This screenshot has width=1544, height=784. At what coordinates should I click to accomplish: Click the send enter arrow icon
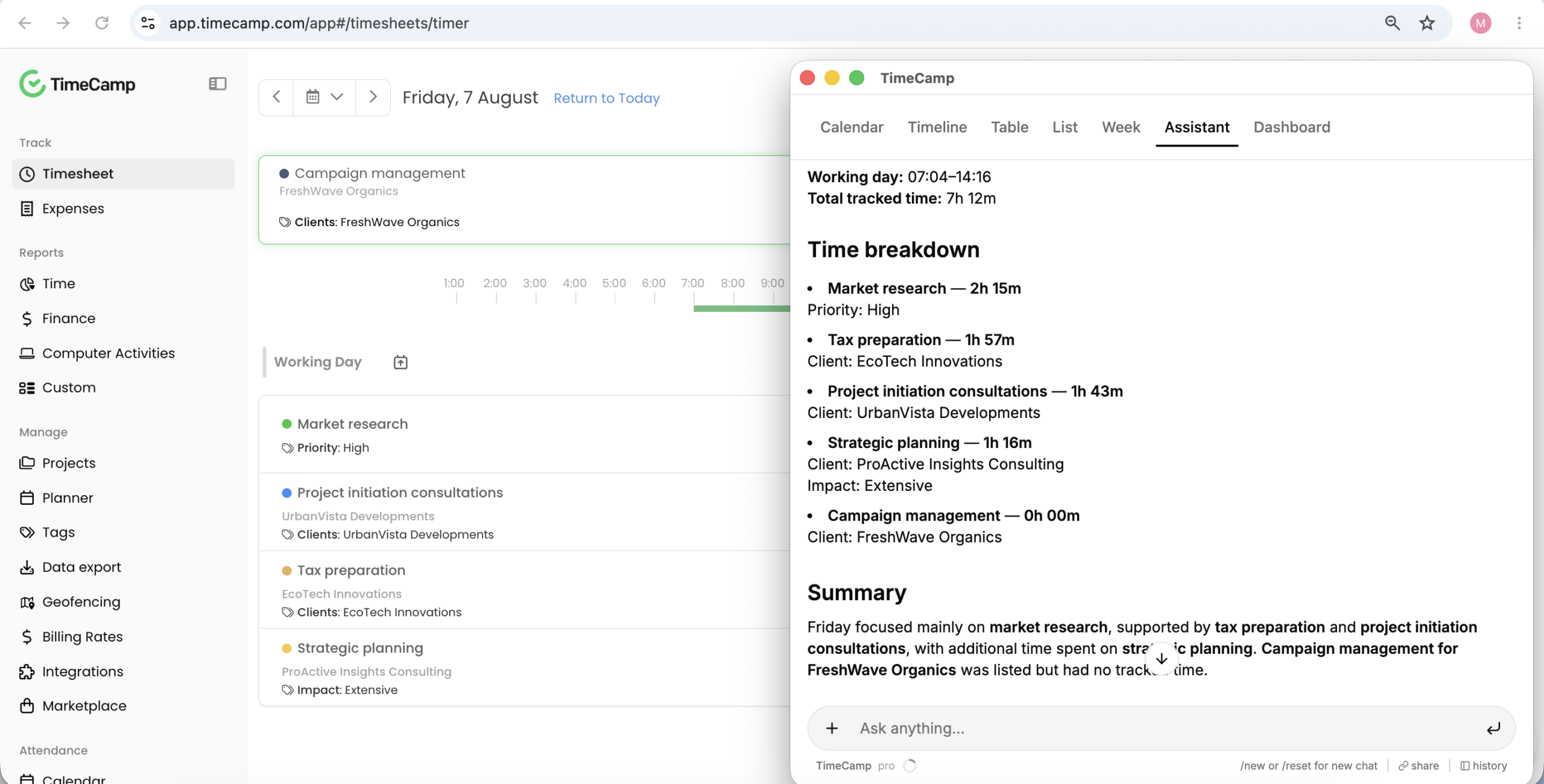1493,729
